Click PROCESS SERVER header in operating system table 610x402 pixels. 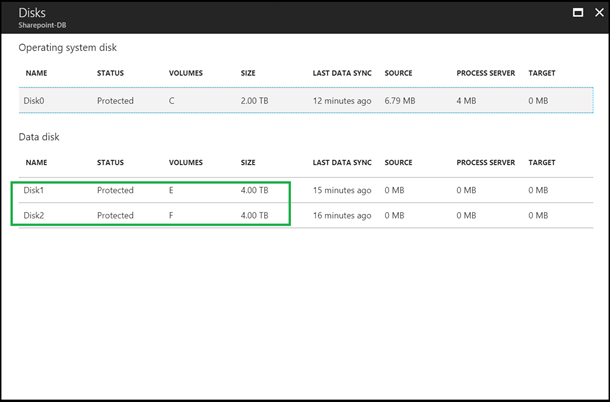point(486,73)
